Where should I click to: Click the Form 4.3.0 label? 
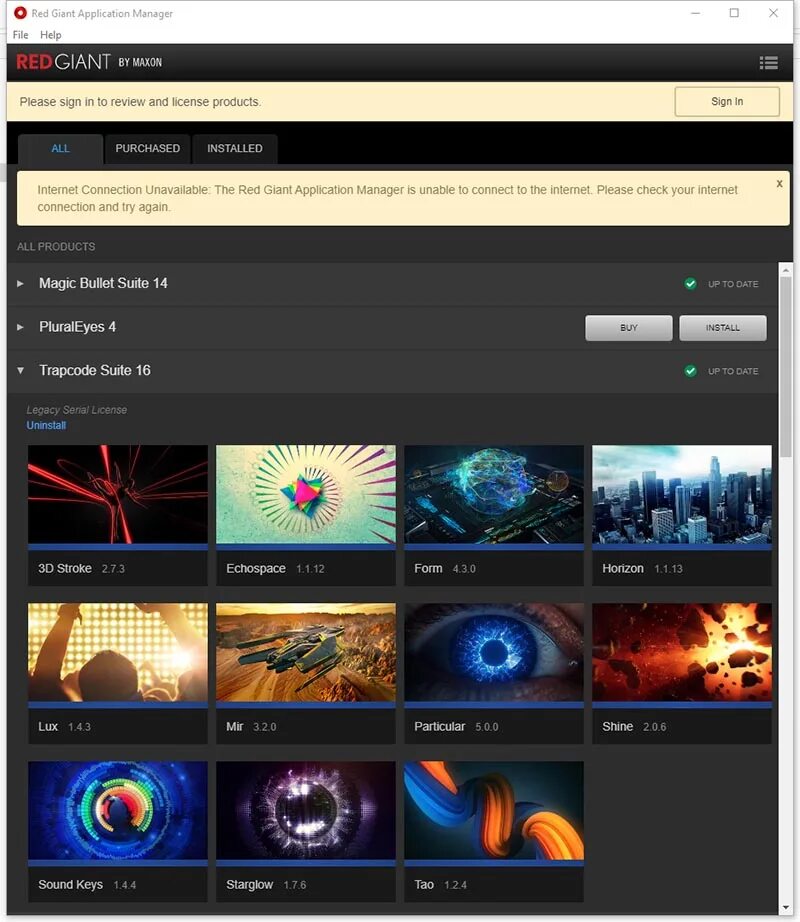tap(445, 569)
